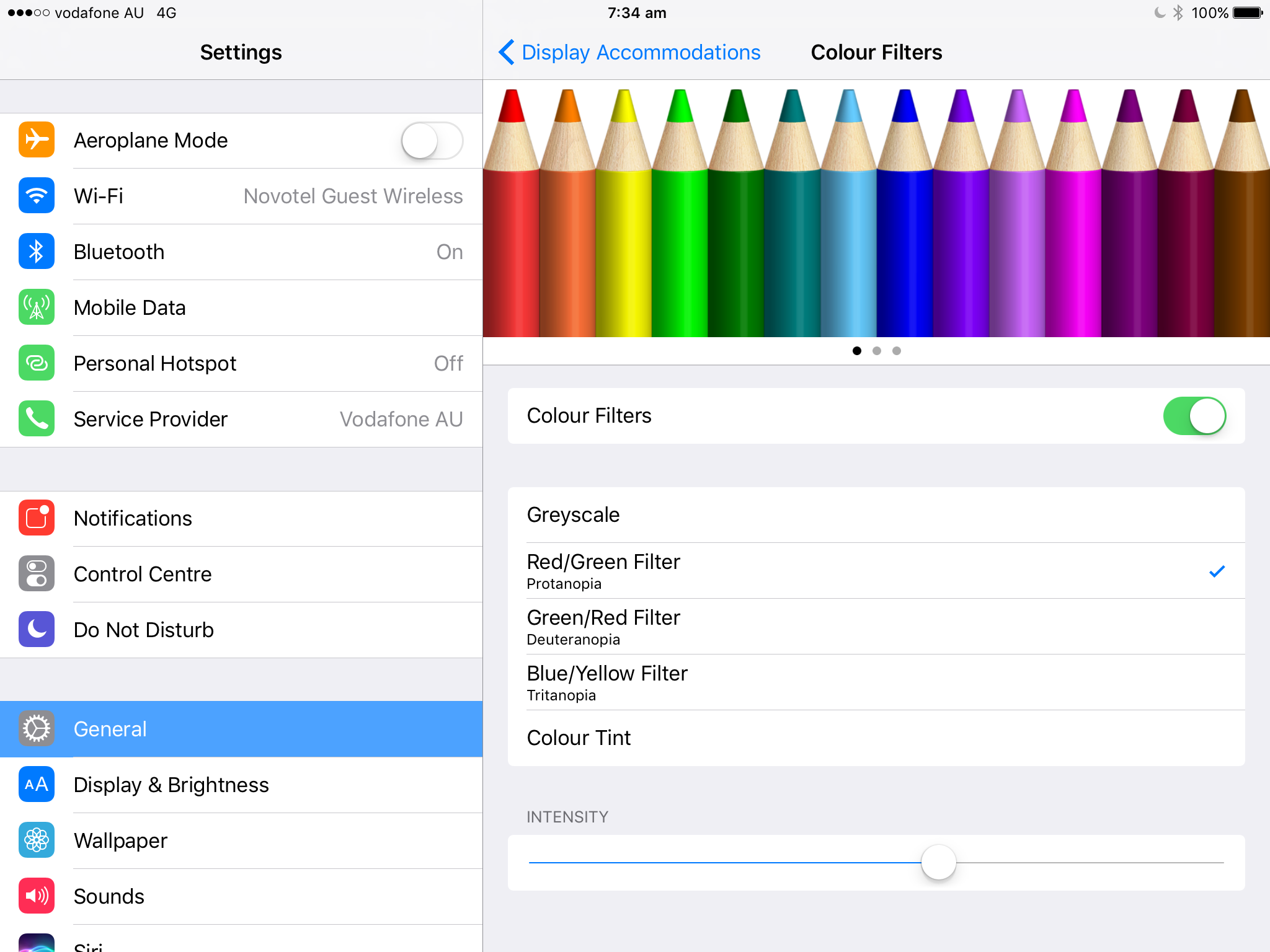Select the Colour Tint option
Viewport: 1270px width, 952px height.
(x=876, y=738)
